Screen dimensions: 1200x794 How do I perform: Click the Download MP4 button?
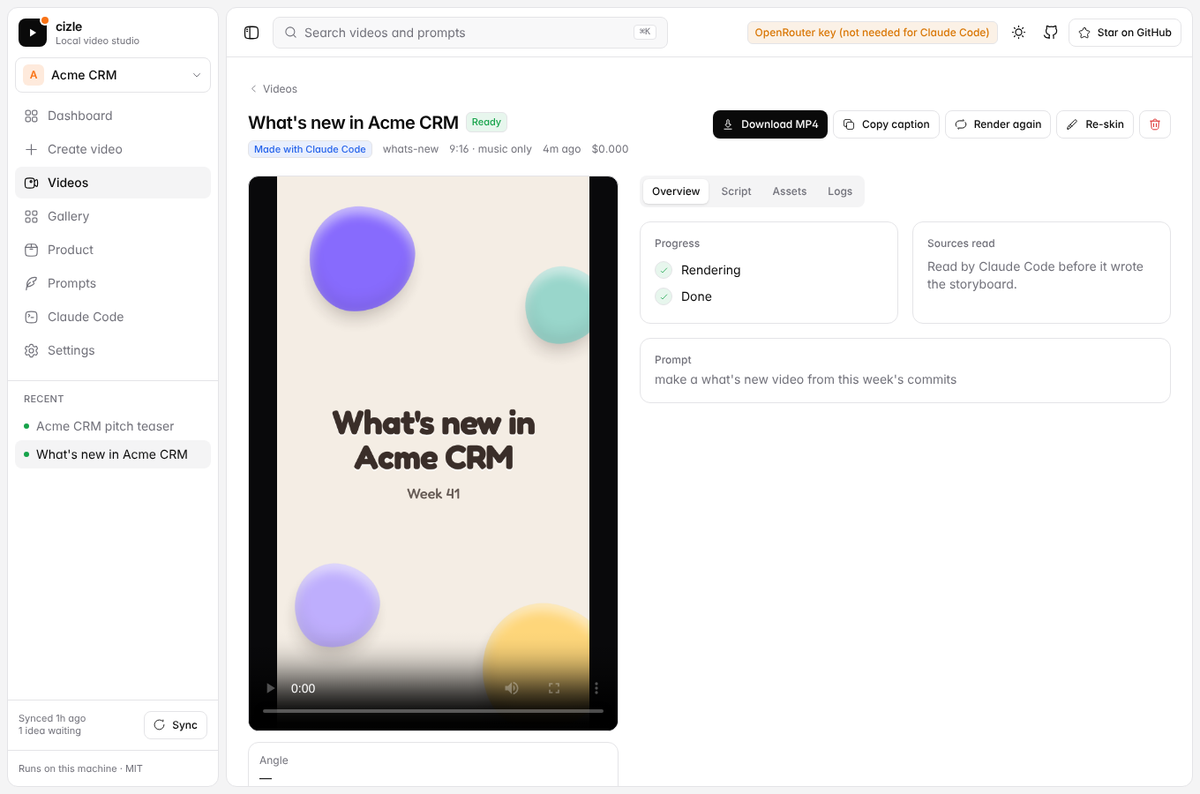point(770,124)
